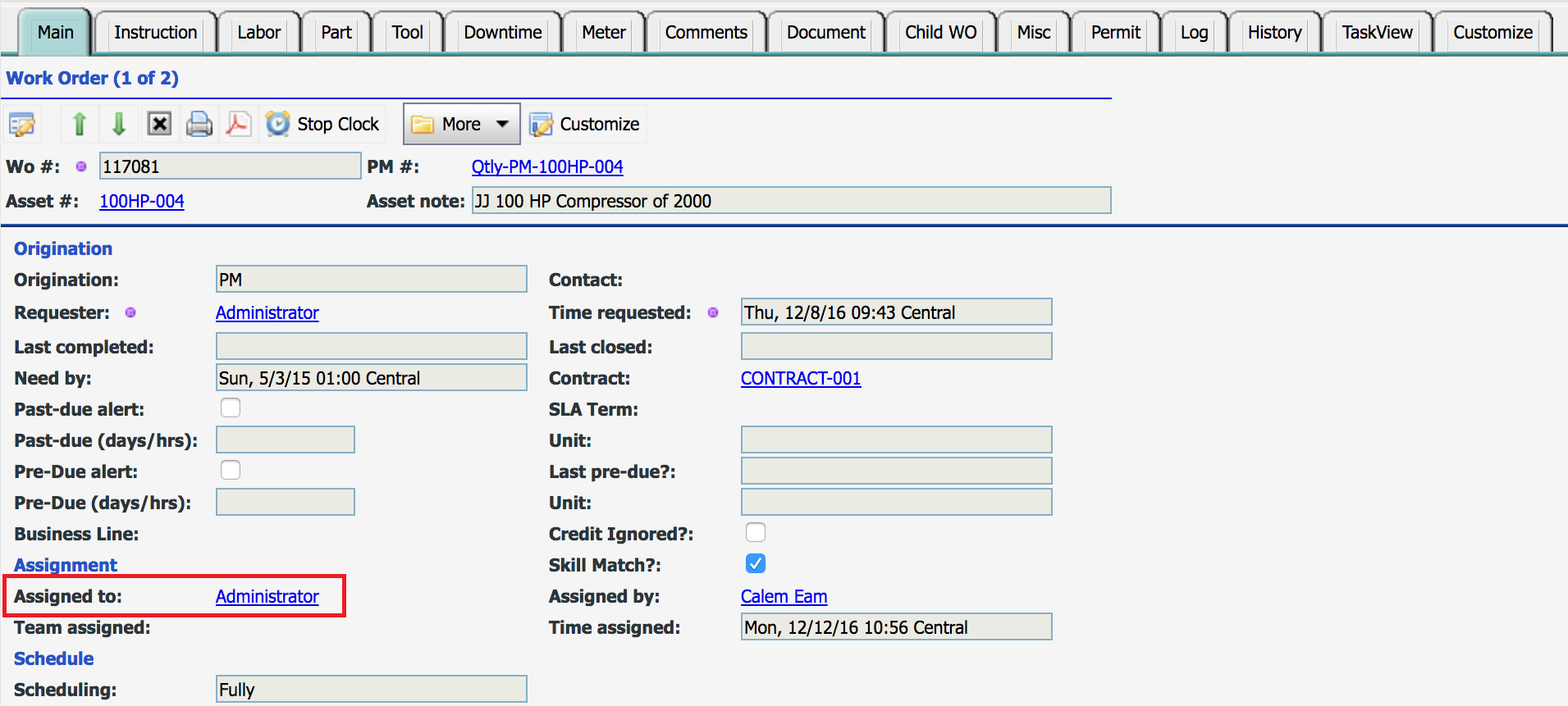The width and height of the screenshot is (1568, 706).
Task: Click the edit work order icon
Action: (x=22, y=124)
